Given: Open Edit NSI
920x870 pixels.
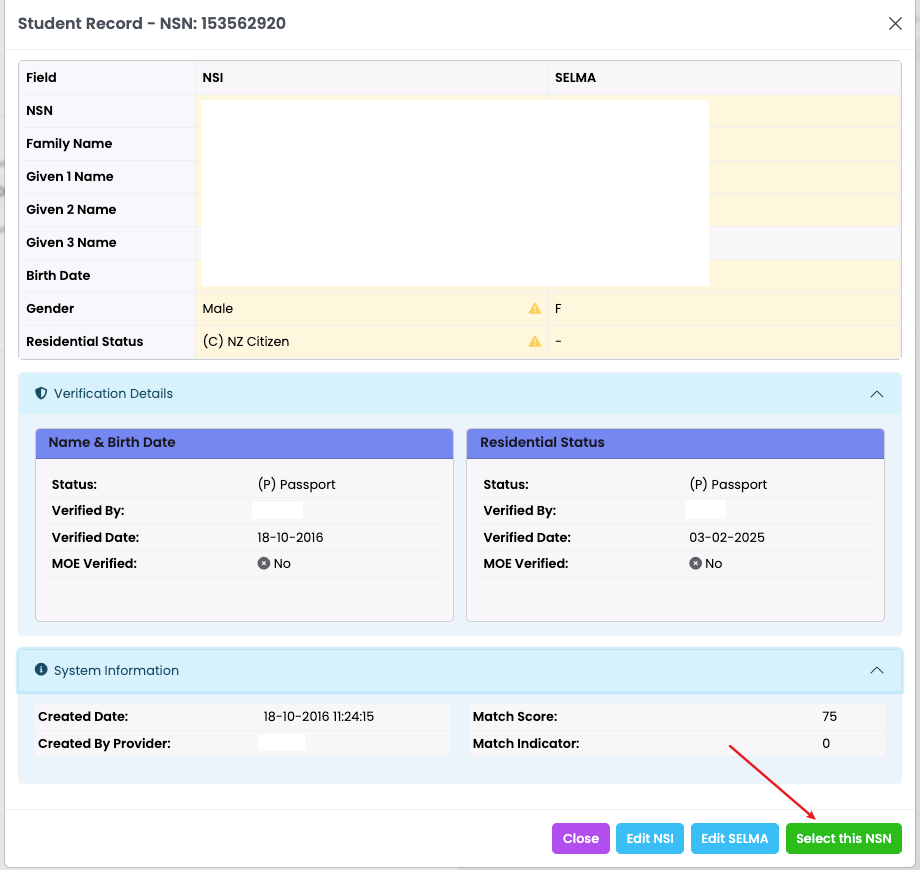Looking at the screenshot, I should (x=650, y=838).
